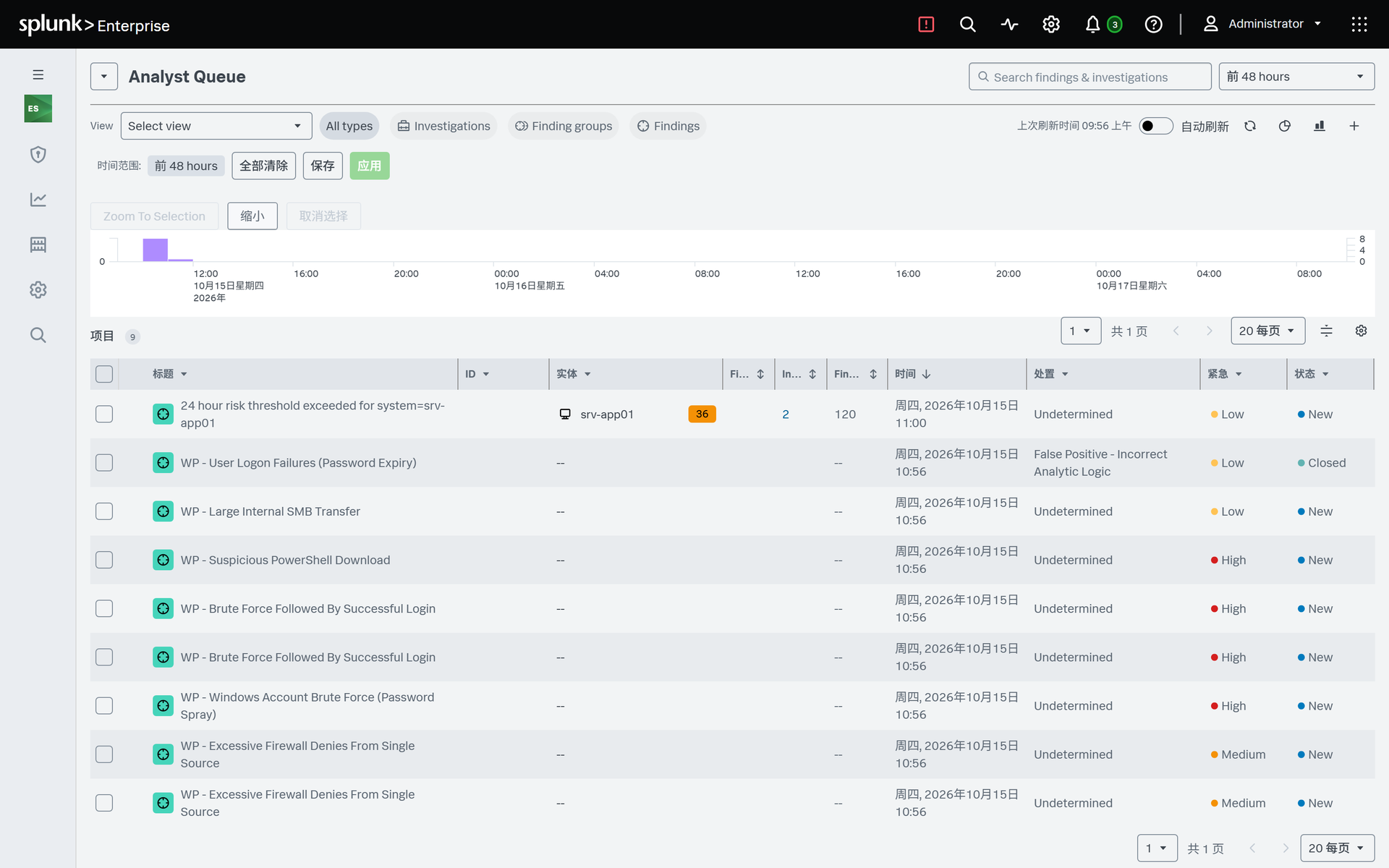Click the 保存 save button
The width and height of the screenshot is (1389, 868).
point(323,166)
